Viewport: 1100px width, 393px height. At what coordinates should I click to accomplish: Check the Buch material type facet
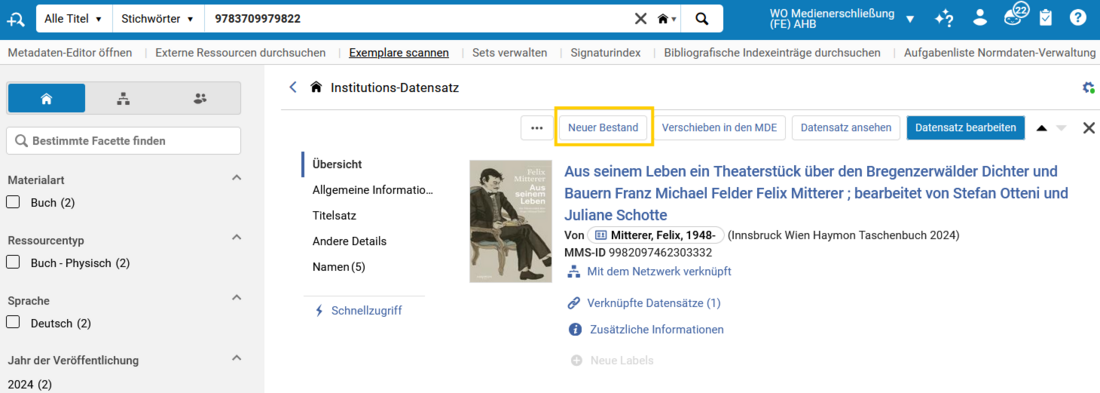13,203
